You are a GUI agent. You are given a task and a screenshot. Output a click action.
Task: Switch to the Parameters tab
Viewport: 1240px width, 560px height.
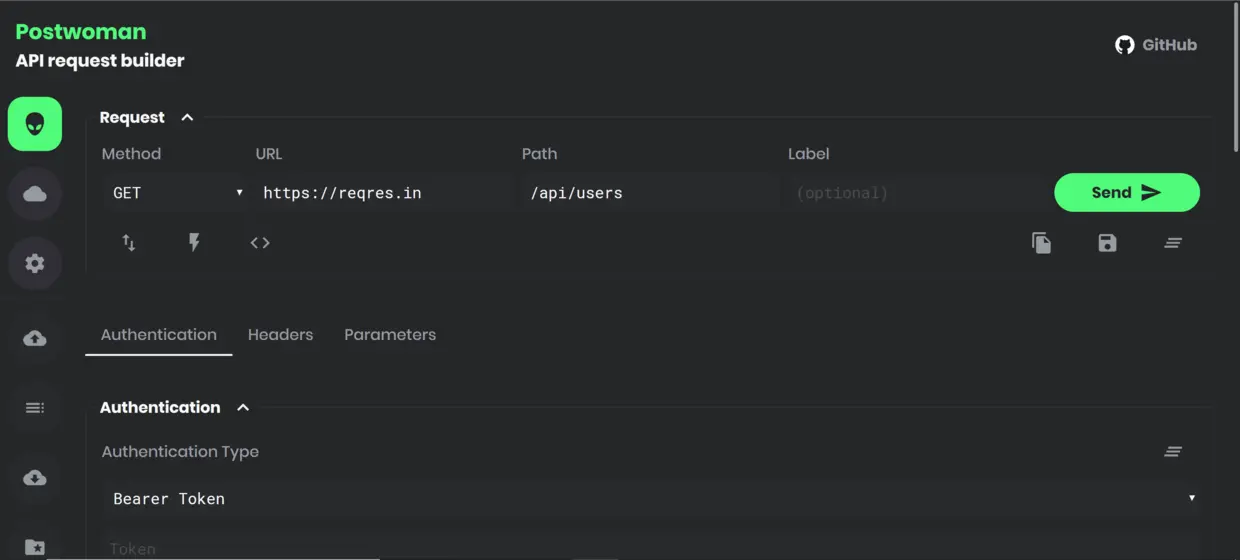(390, 335)
